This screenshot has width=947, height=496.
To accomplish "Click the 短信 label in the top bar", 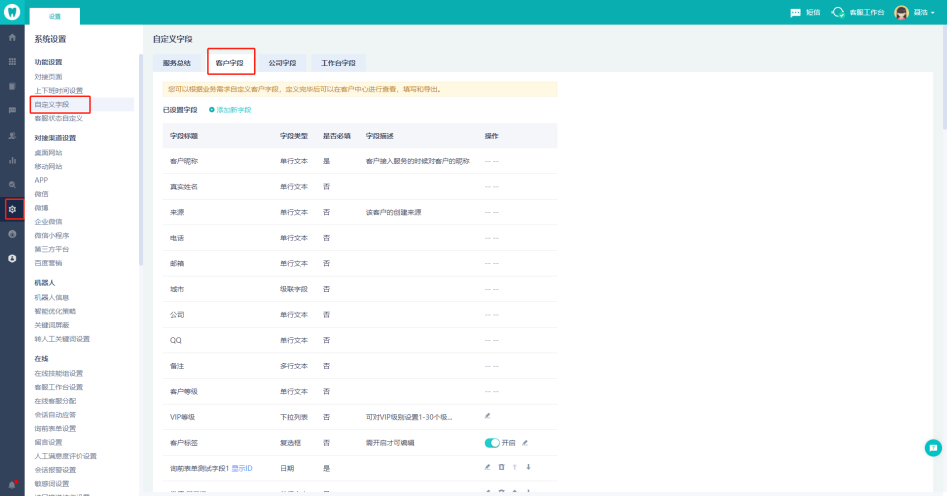I will 813,13.
